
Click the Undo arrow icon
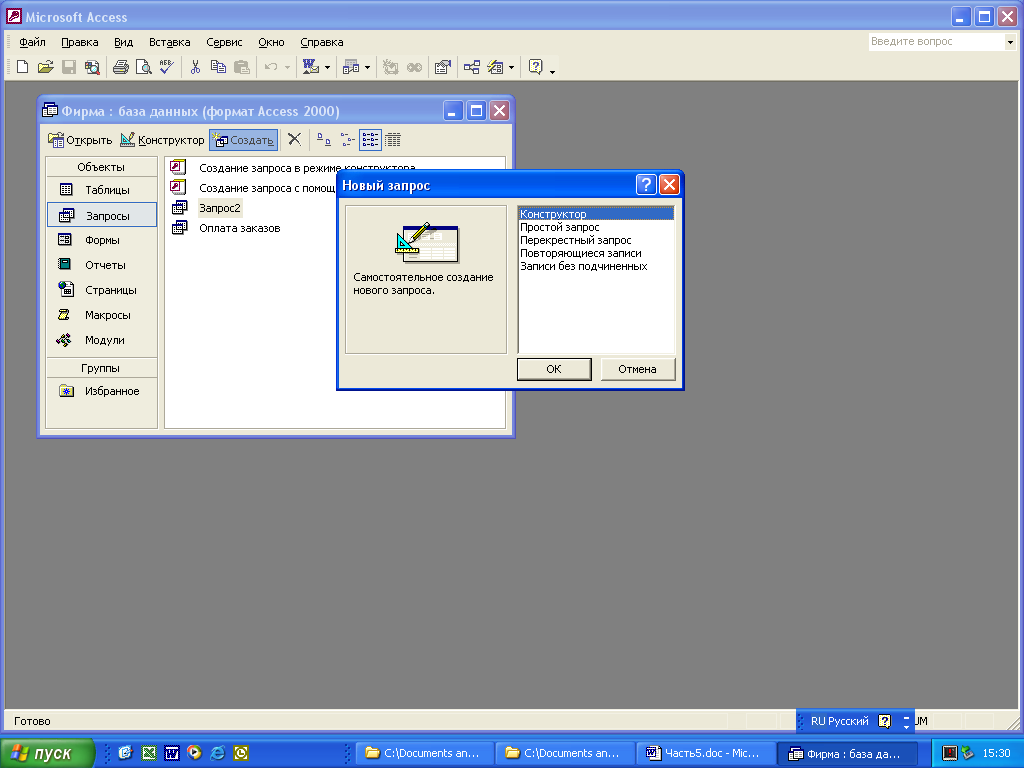[x=271, y=67]
